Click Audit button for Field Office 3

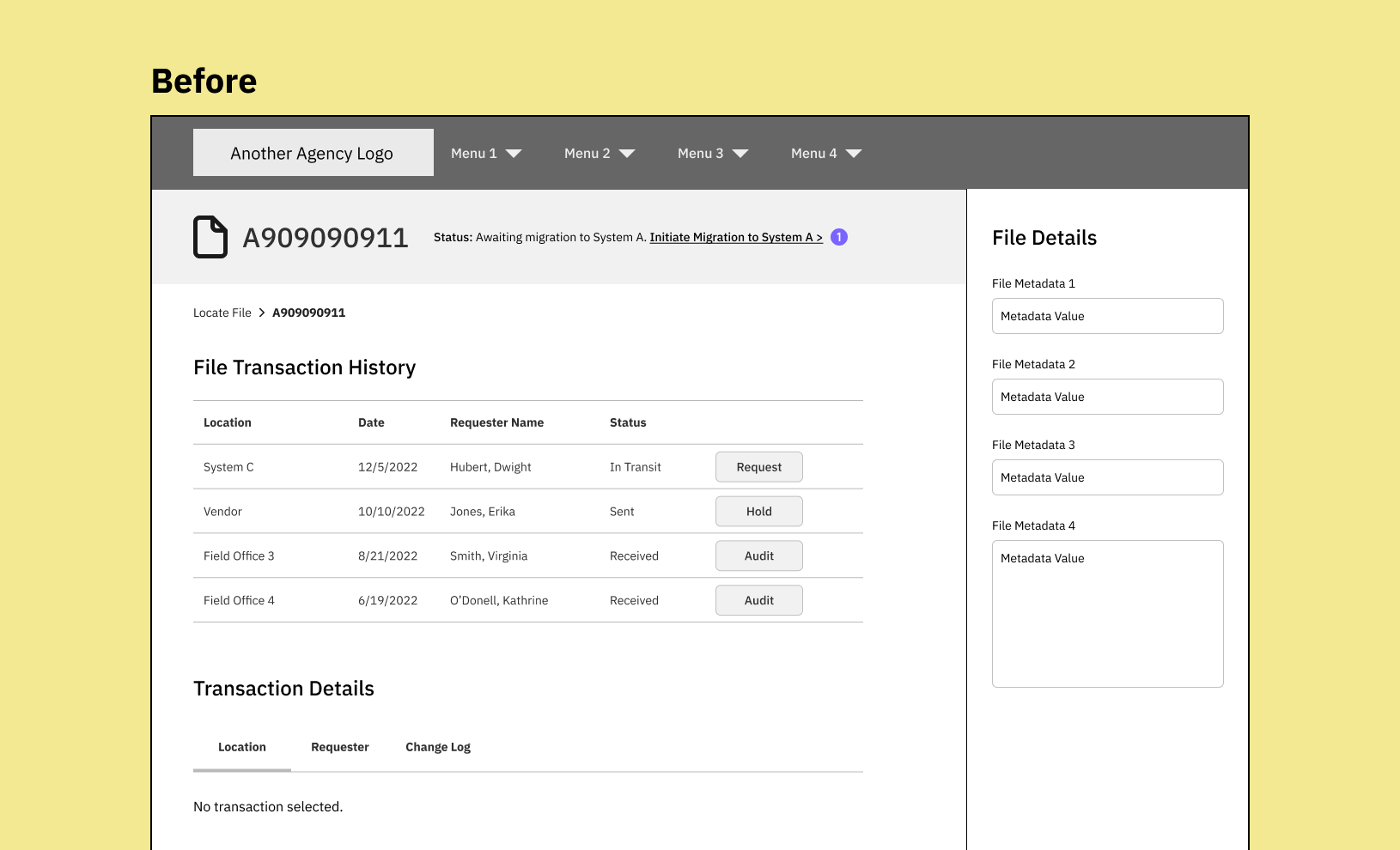coord(758,556)
